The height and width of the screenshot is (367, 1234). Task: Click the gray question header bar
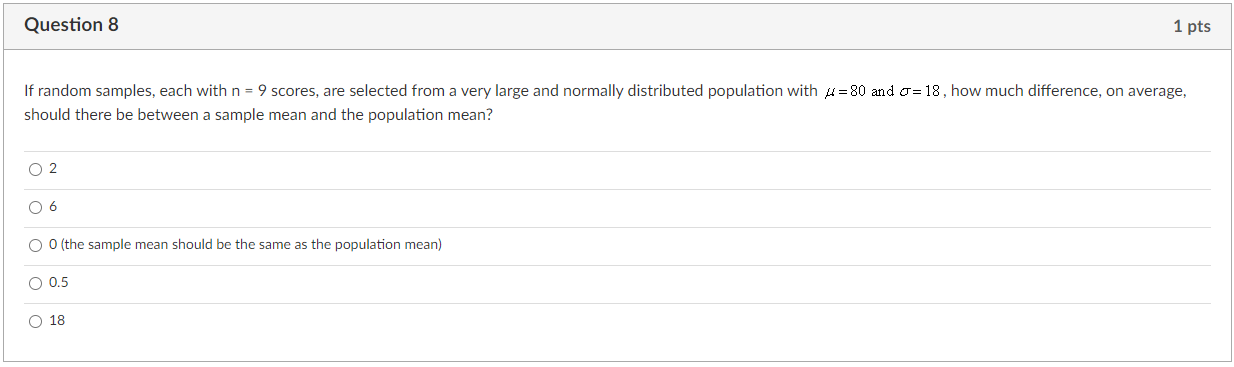617,25
